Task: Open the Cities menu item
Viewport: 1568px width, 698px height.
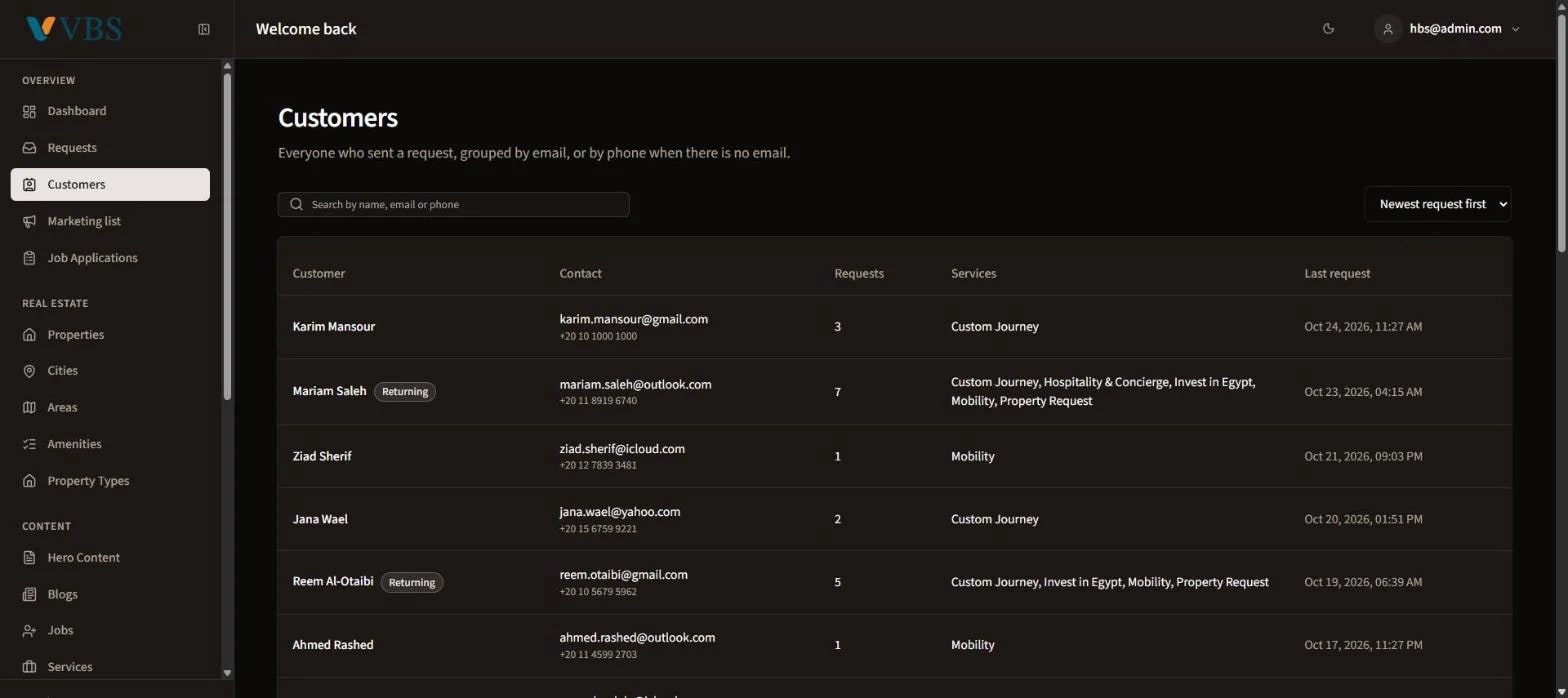Action: click(110, 371)
